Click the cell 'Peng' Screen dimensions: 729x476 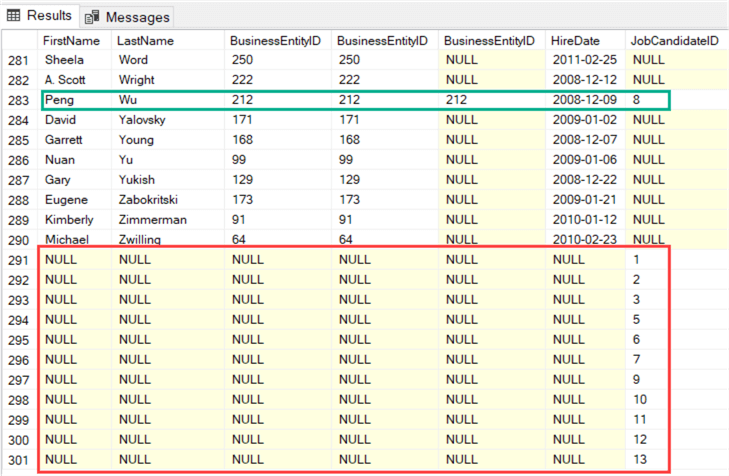[x=74, y=100]
